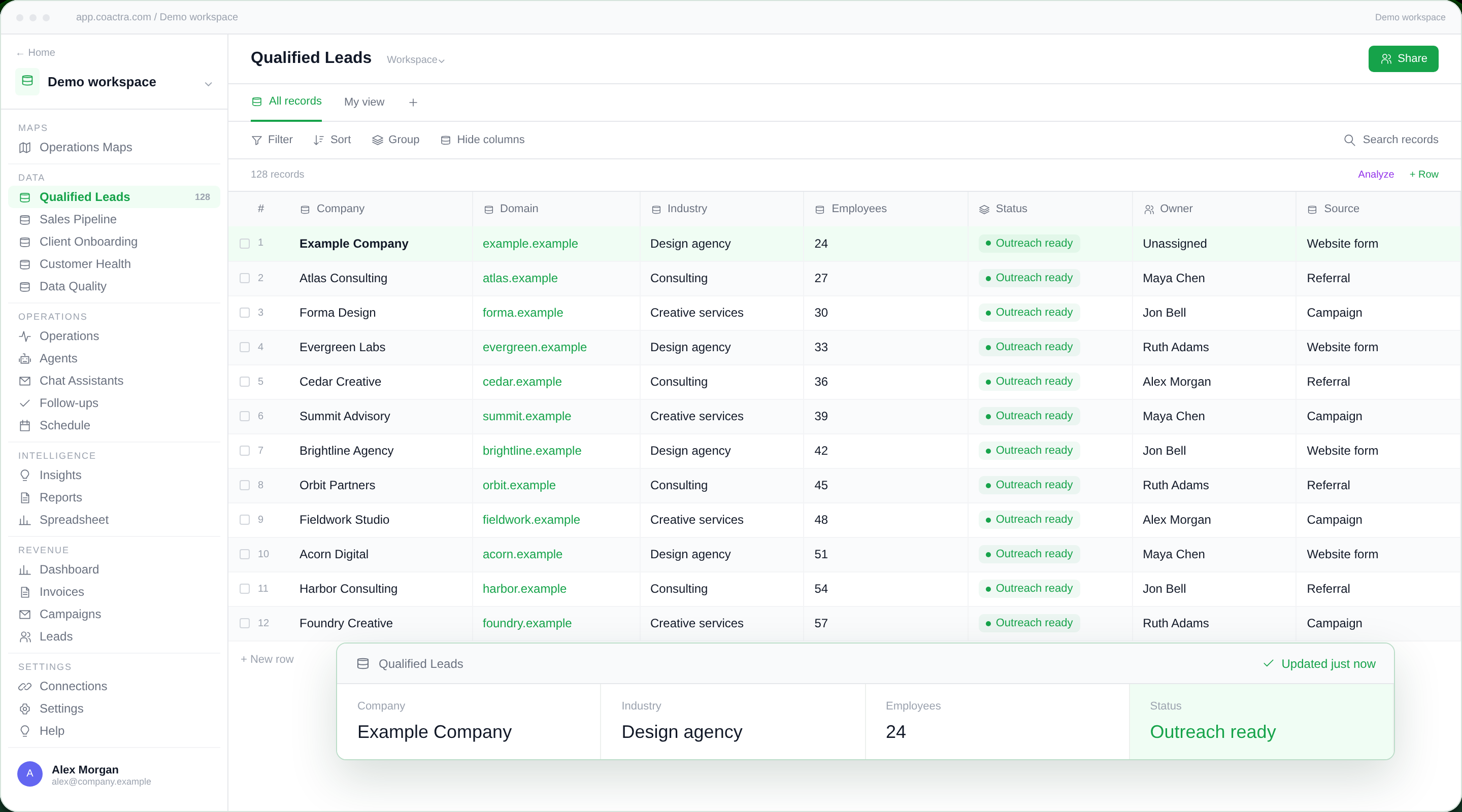Image resolution: width=1462 pixels, height=812 pixels.
Task: Click the Search records field
Action: tap(1390, 140)
